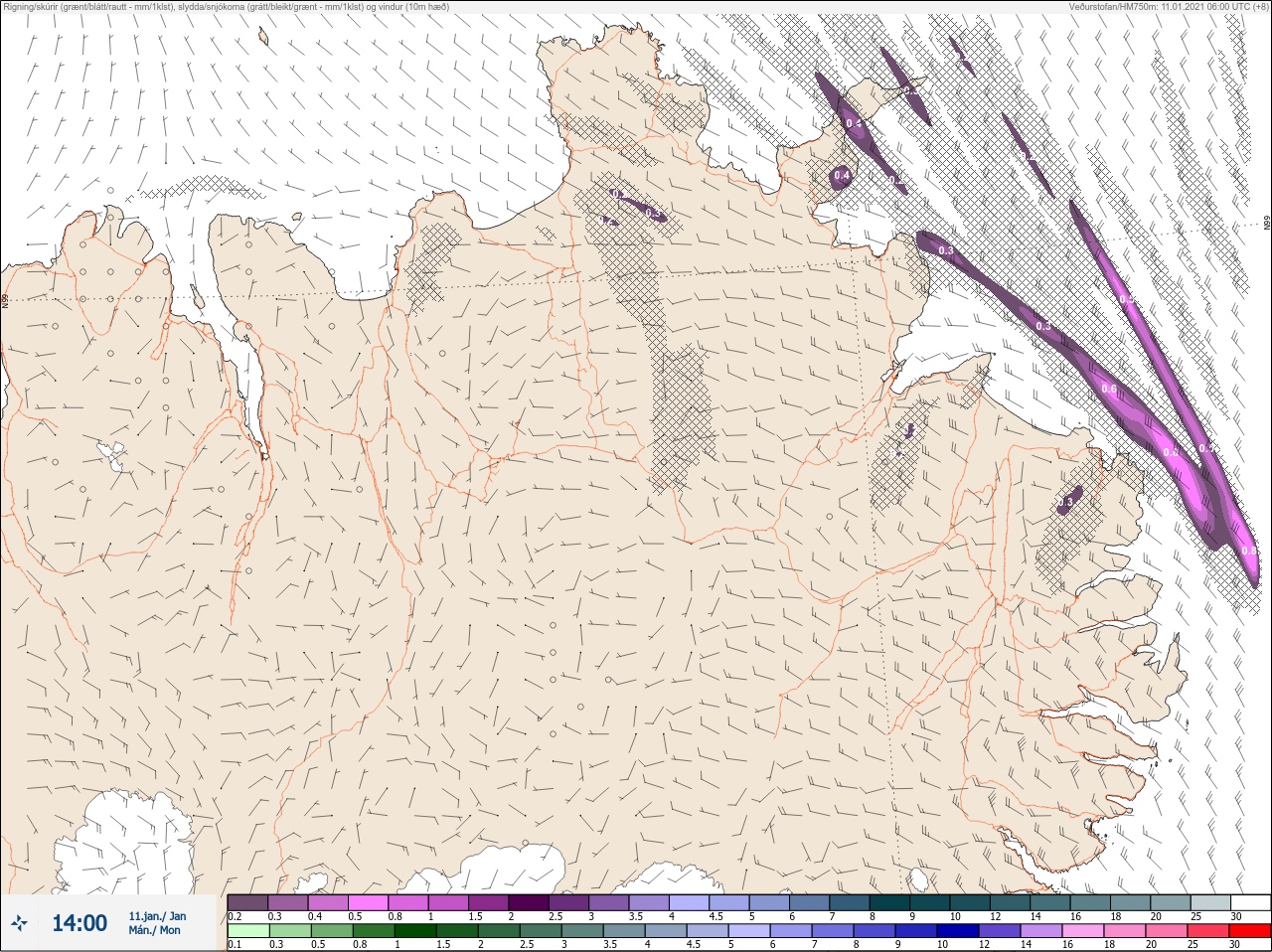Pick the lower-row deep blue swatch labelled 10
Image resolution: width=1272 pixels, height=952 pixels.
click(957, 931)
